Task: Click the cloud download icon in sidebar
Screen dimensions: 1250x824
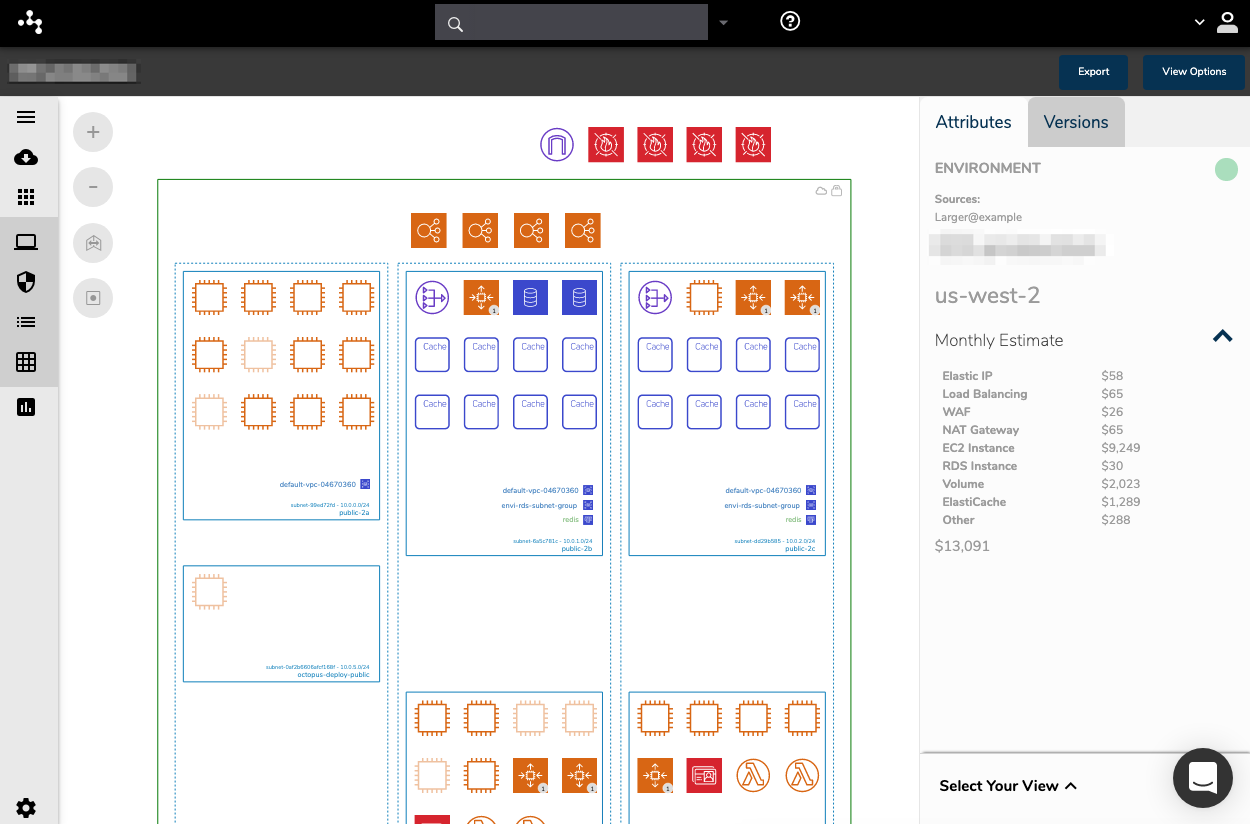Action: coord(26,158)
